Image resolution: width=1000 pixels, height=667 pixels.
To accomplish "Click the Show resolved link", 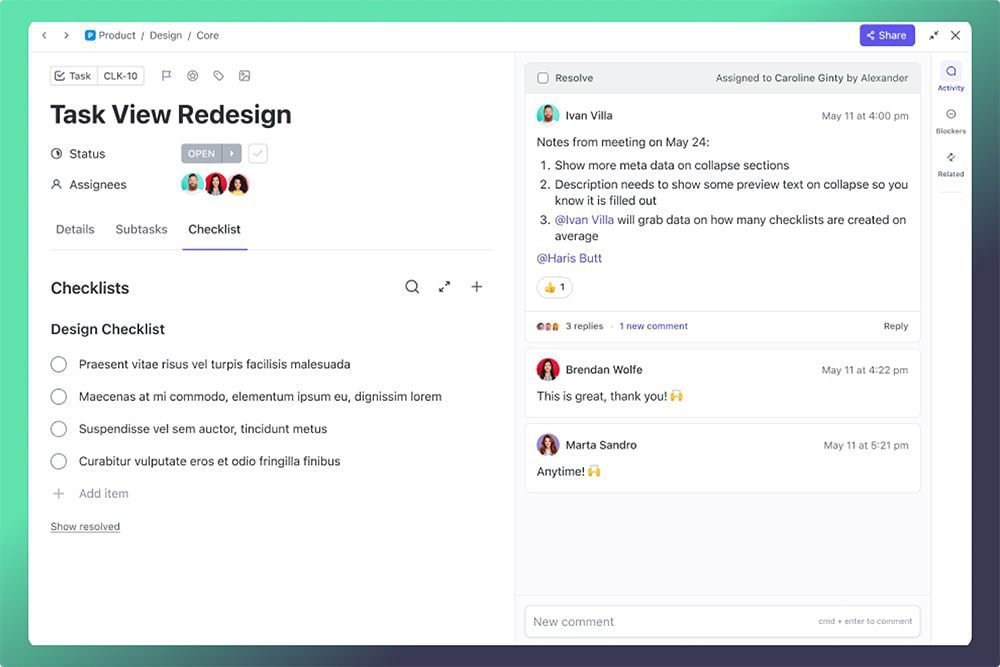I will (85, 527).
